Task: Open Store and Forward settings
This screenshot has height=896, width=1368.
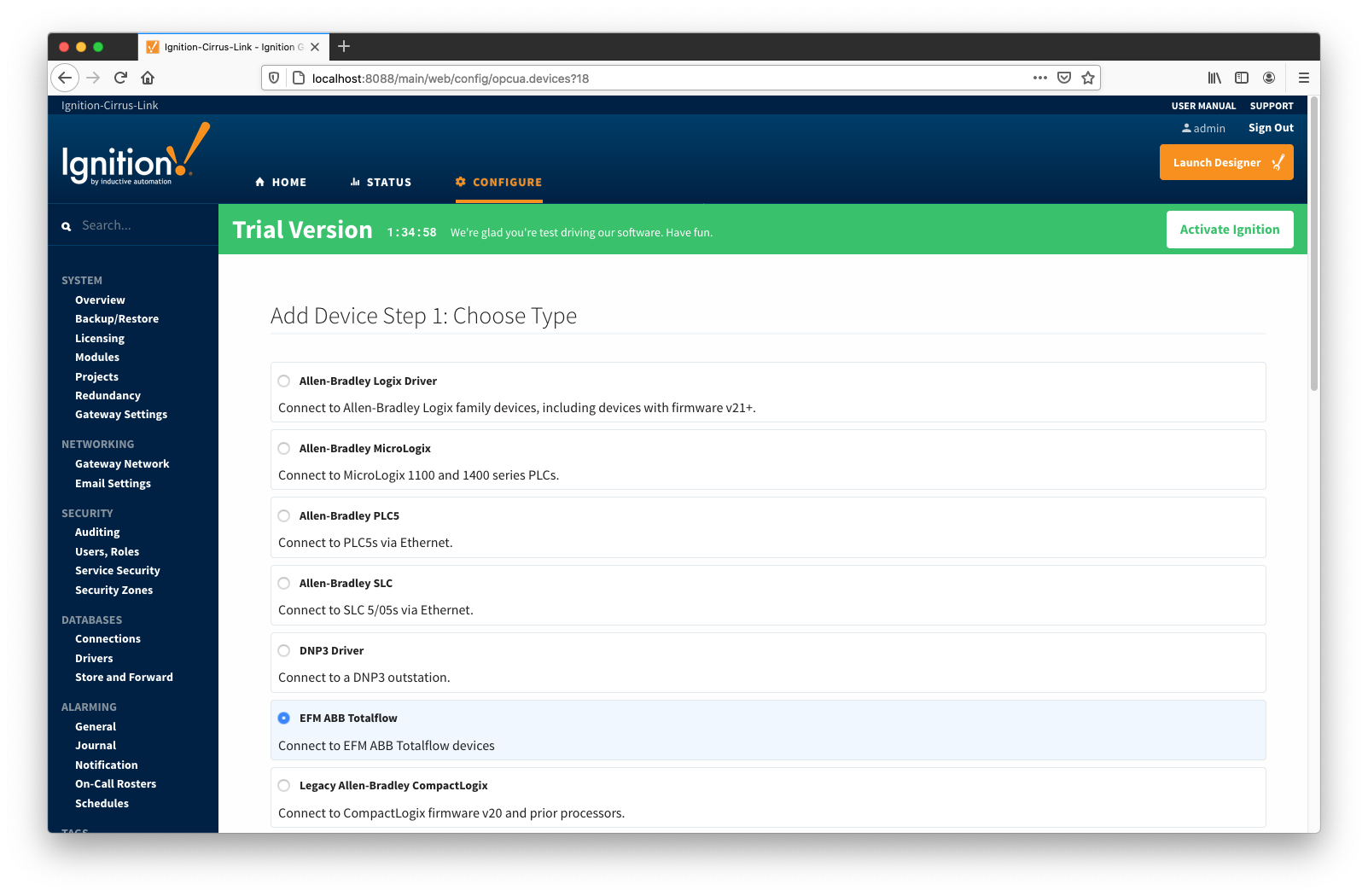Action: [124, 678]
